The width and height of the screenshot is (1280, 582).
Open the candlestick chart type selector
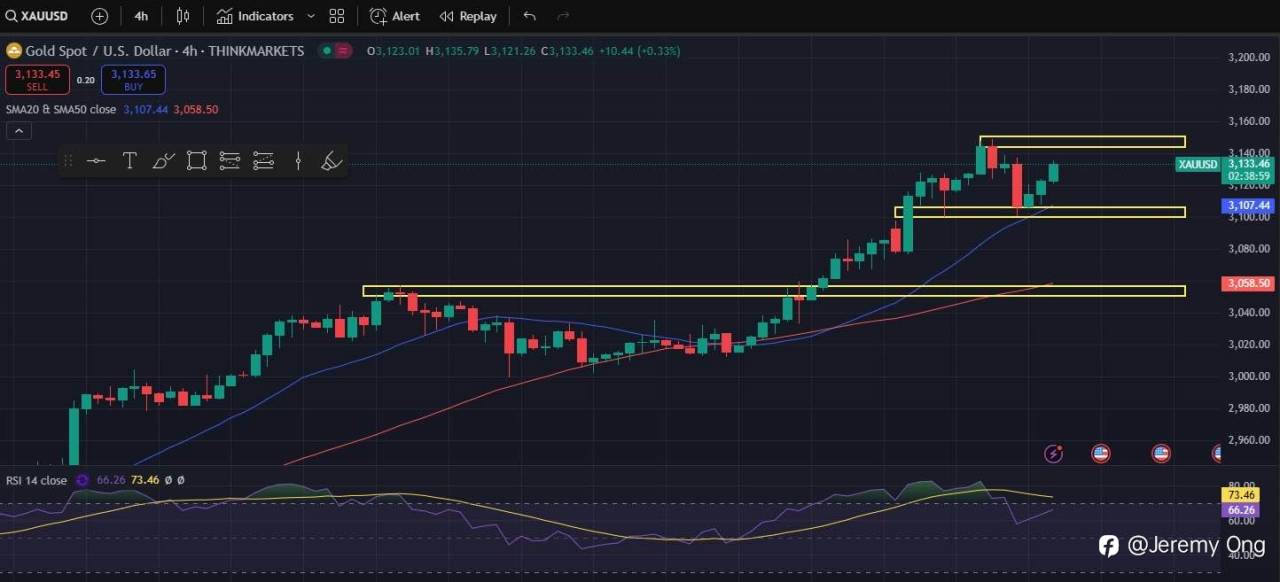click(x=183, y=16)
